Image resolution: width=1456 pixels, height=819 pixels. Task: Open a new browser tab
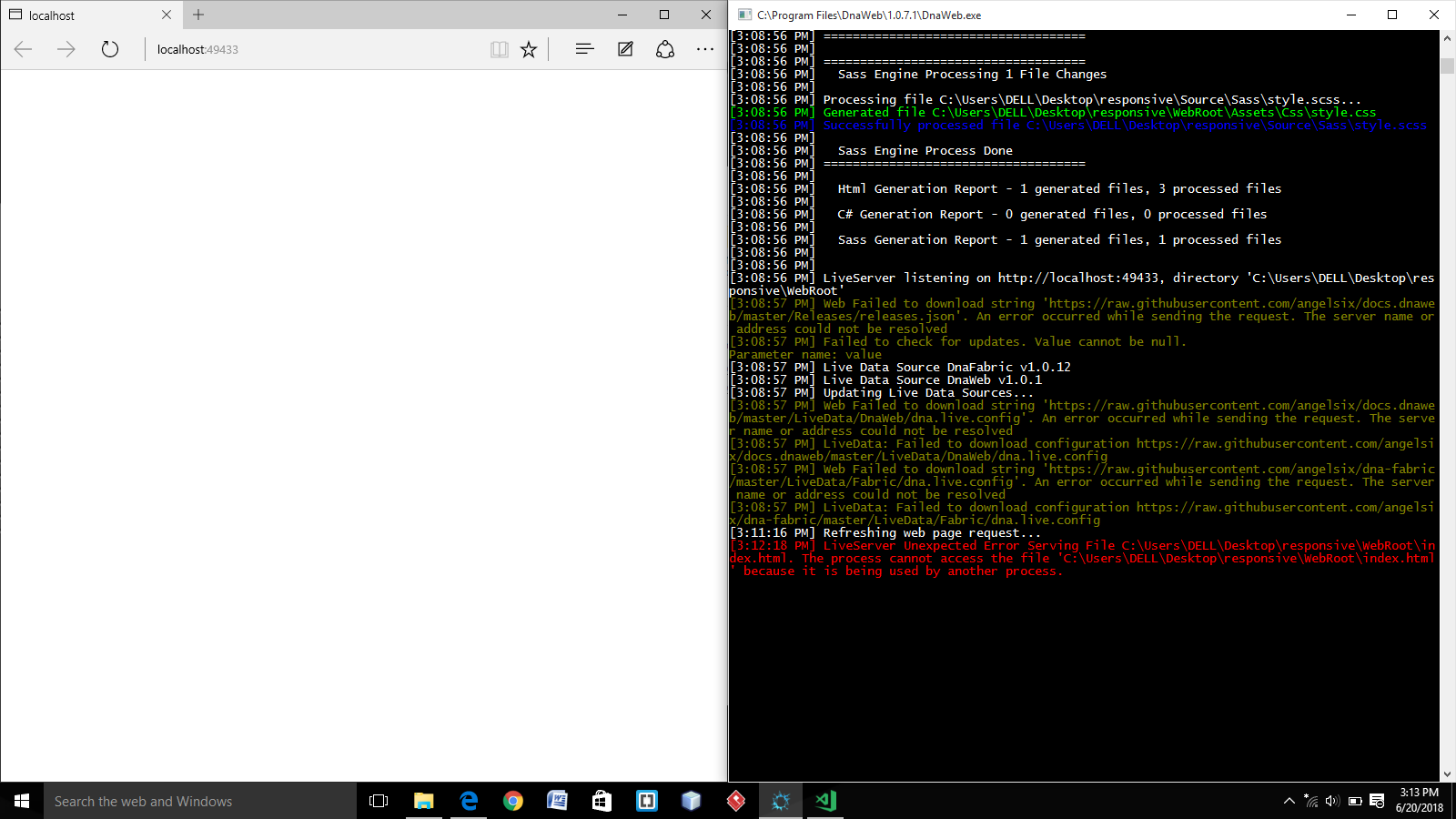pyautogui.click(x=197, y=15)
